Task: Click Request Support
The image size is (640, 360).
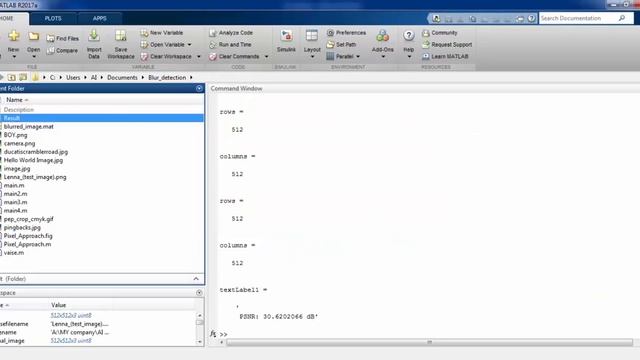Action: click(447, 44)
